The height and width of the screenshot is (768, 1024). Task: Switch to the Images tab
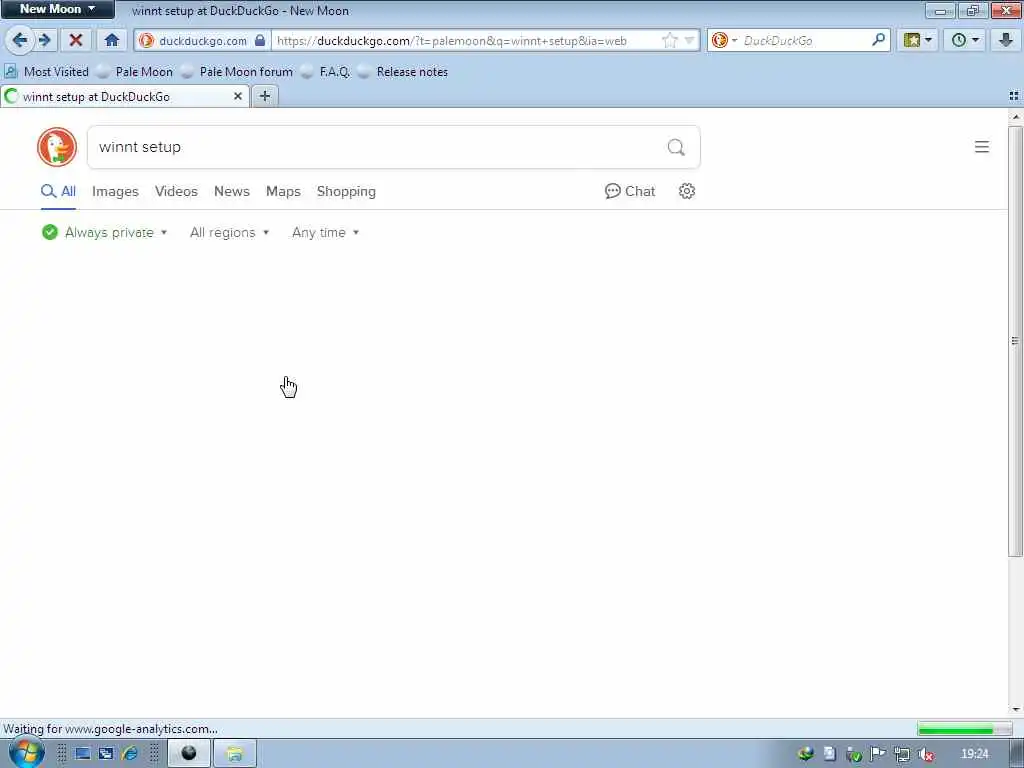pyautogui.click(x=115, y=191)
